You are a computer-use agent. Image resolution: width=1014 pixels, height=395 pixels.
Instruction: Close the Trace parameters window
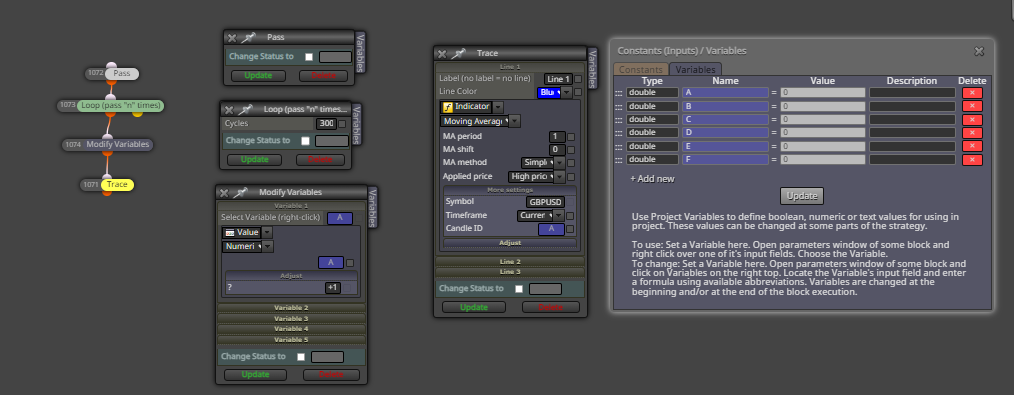tap(442, 54)
